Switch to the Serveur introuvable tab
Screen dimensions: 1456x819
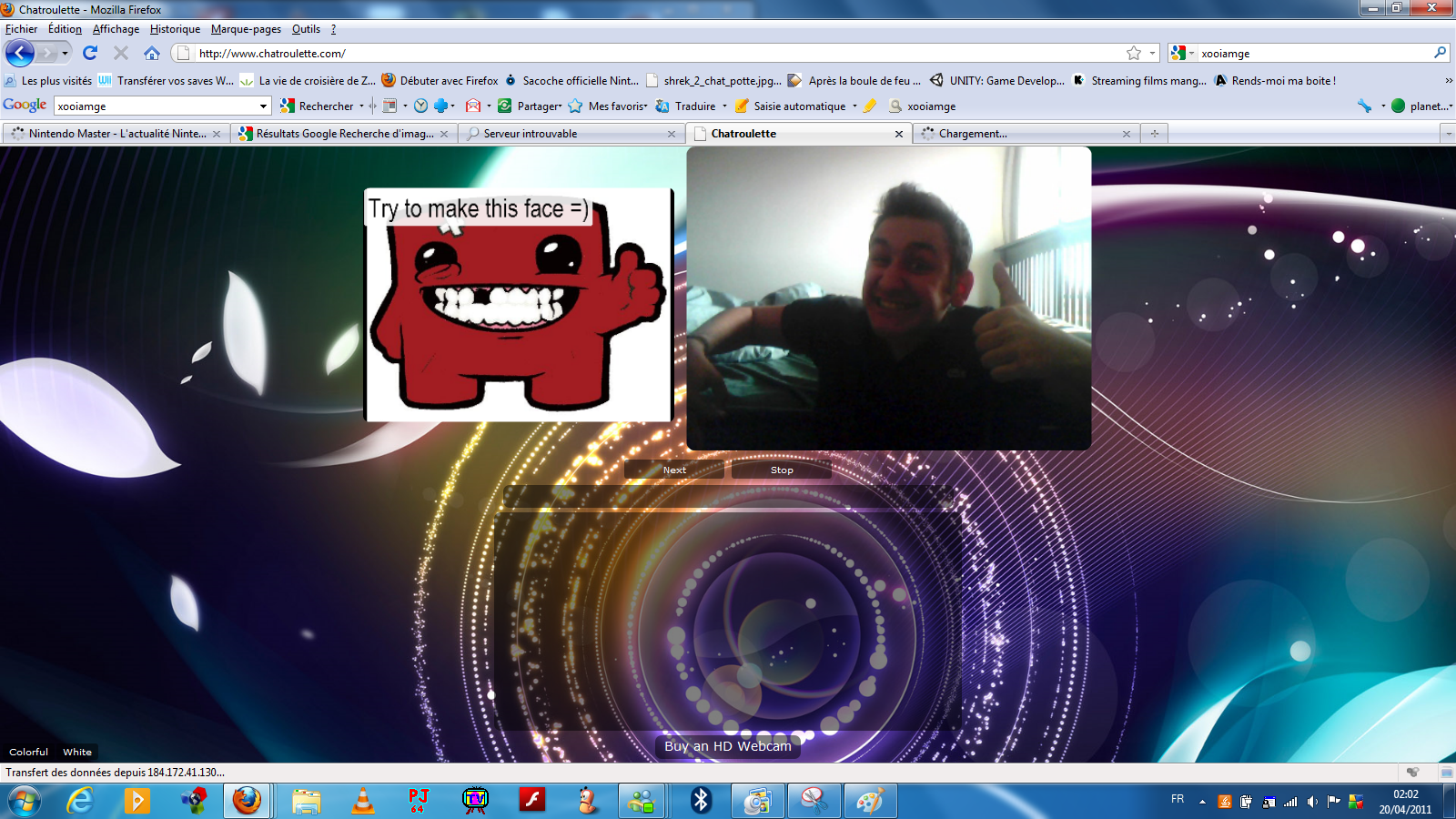571,134
